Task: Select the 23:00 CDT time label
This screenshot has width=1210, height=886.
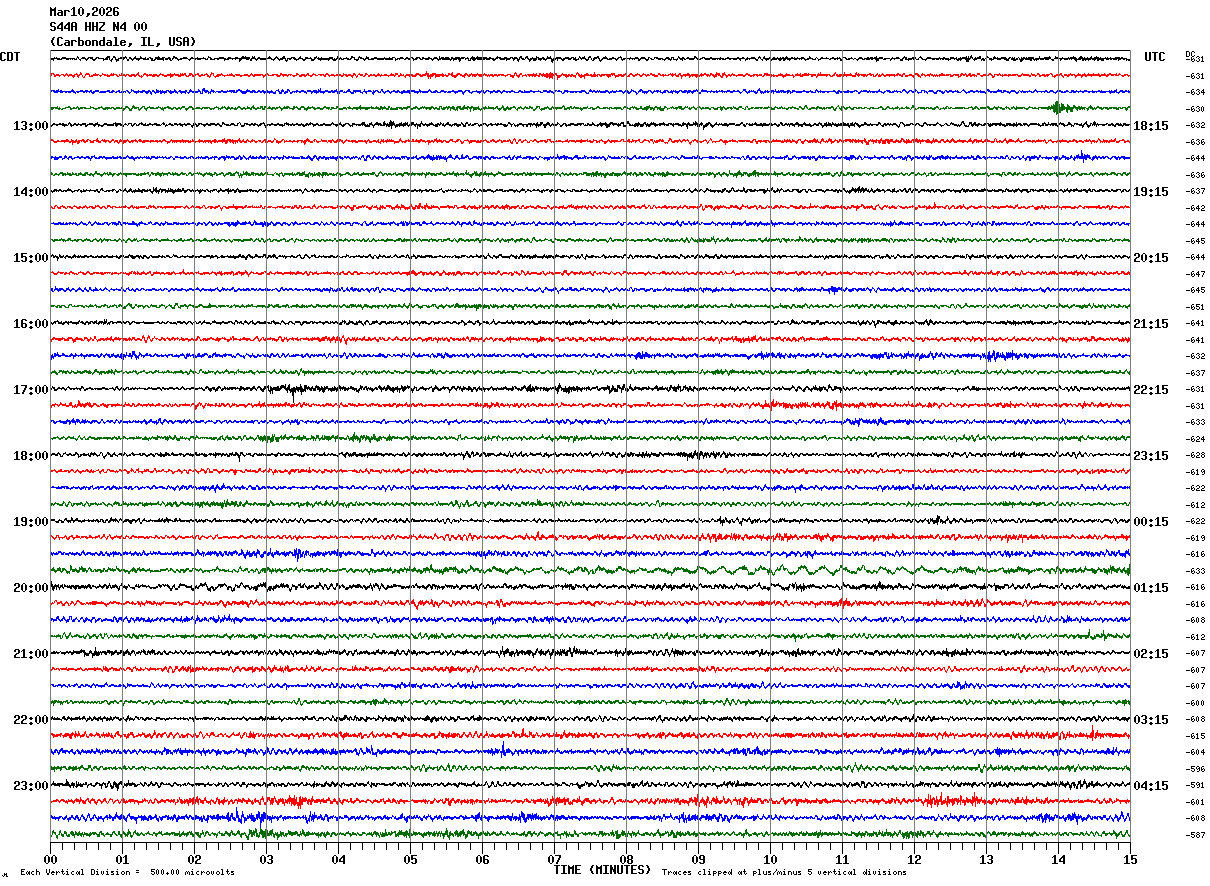Action: (x=31, y=786)
